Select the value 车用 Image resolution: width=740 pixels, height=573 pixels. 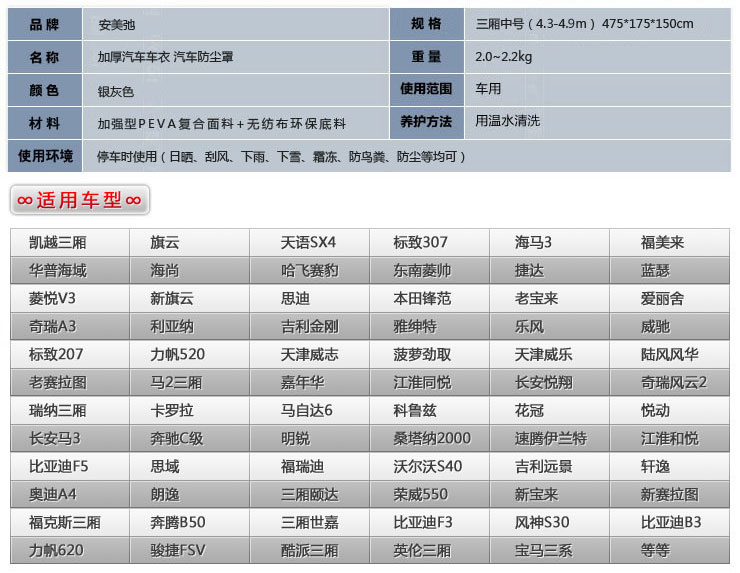(x=488, y=89)
